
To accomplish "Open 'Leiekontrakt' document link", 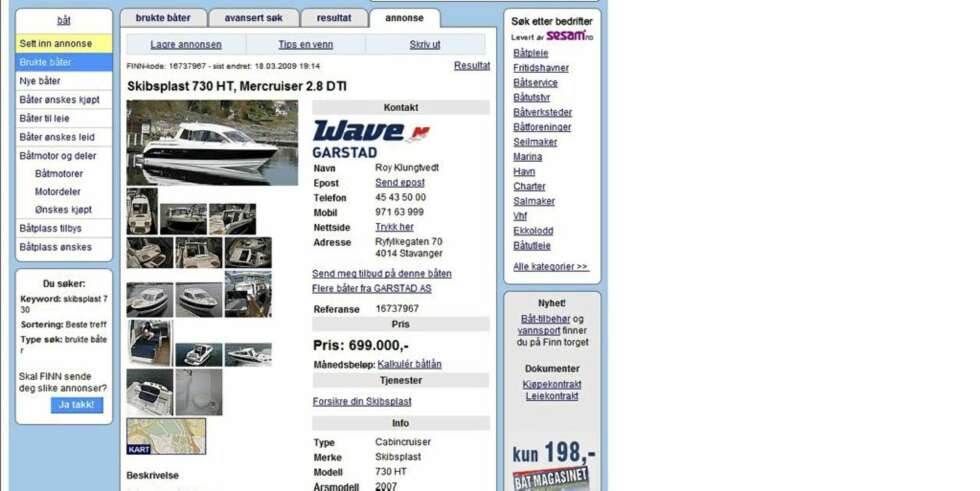I will pyautogui.click(x=552, y=396).
